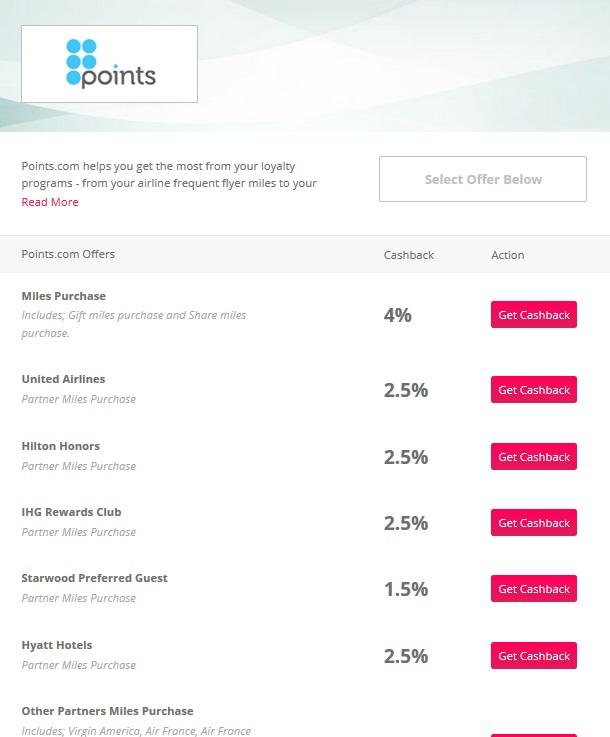This screenshot has height=737, width=610.
Task: Get Cashback for United Airlines offer
Action: point(534,390)
